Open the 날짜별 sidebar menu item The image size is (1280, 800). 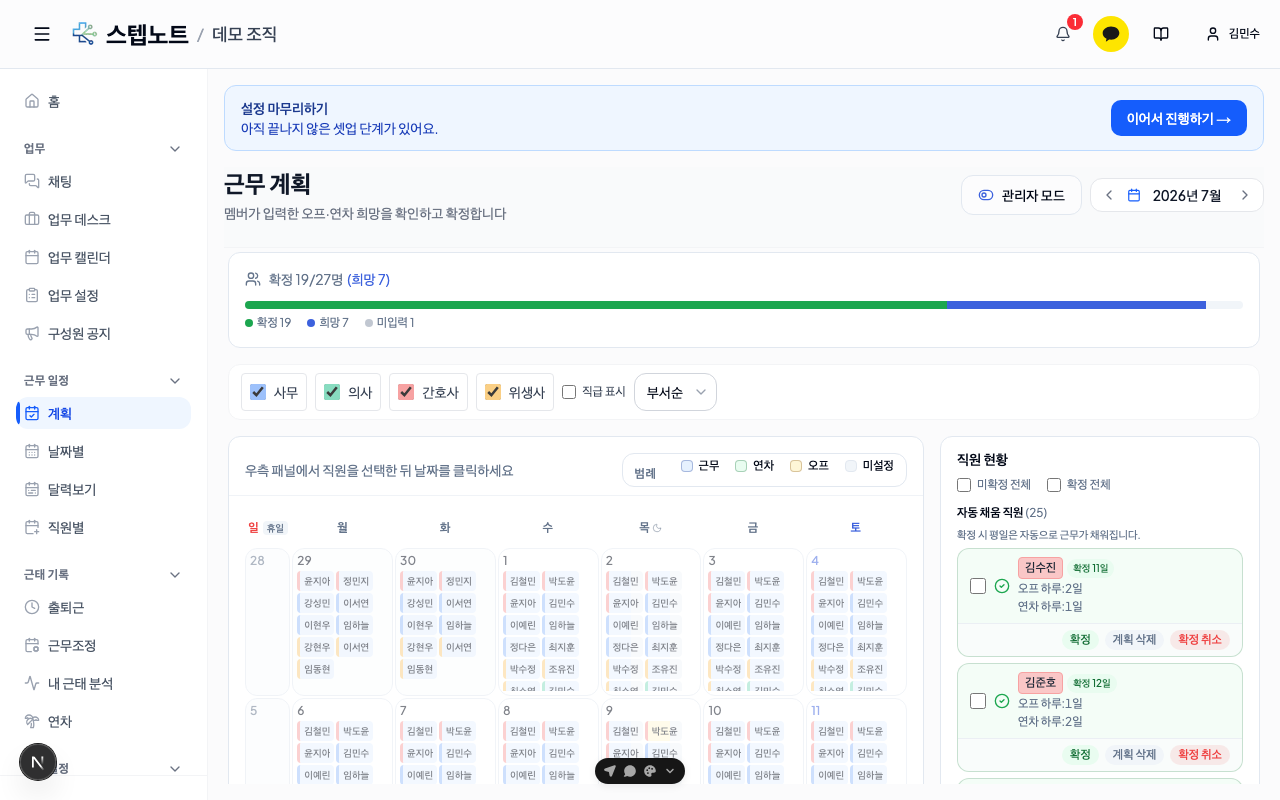coord(103,451)
